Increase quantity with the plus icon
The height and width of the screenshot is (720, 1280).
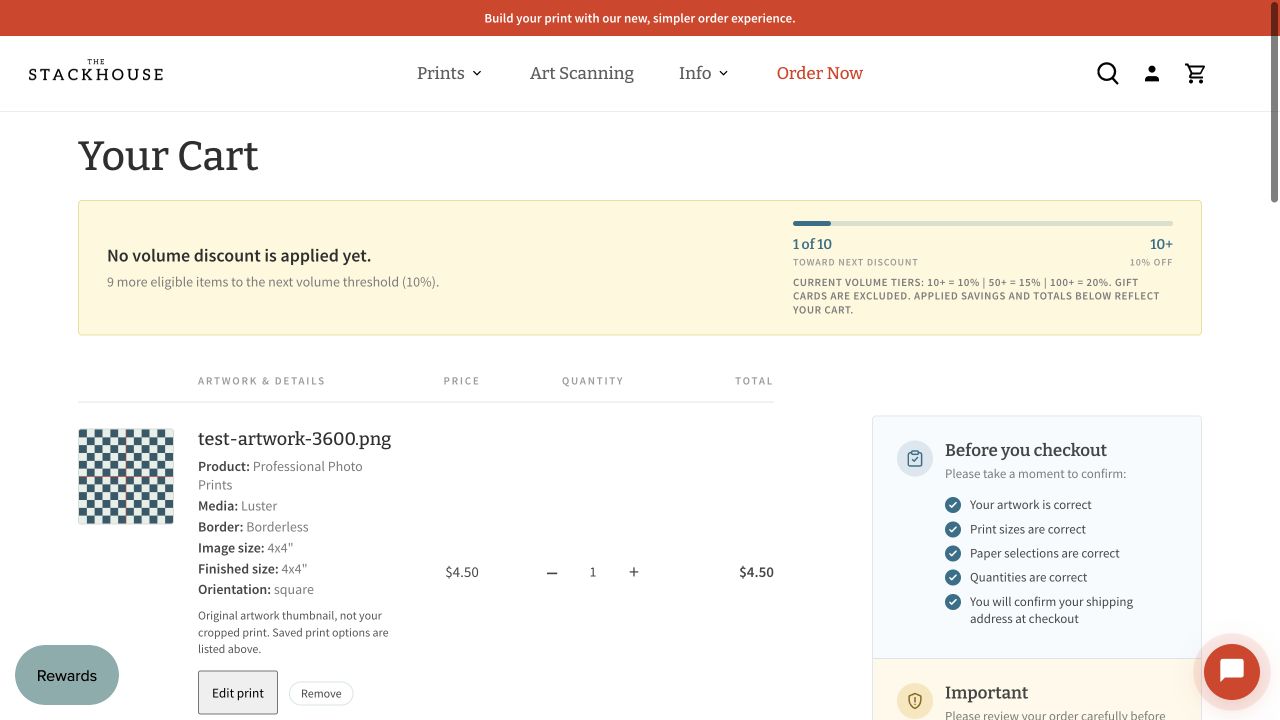(x=634, y=572)
